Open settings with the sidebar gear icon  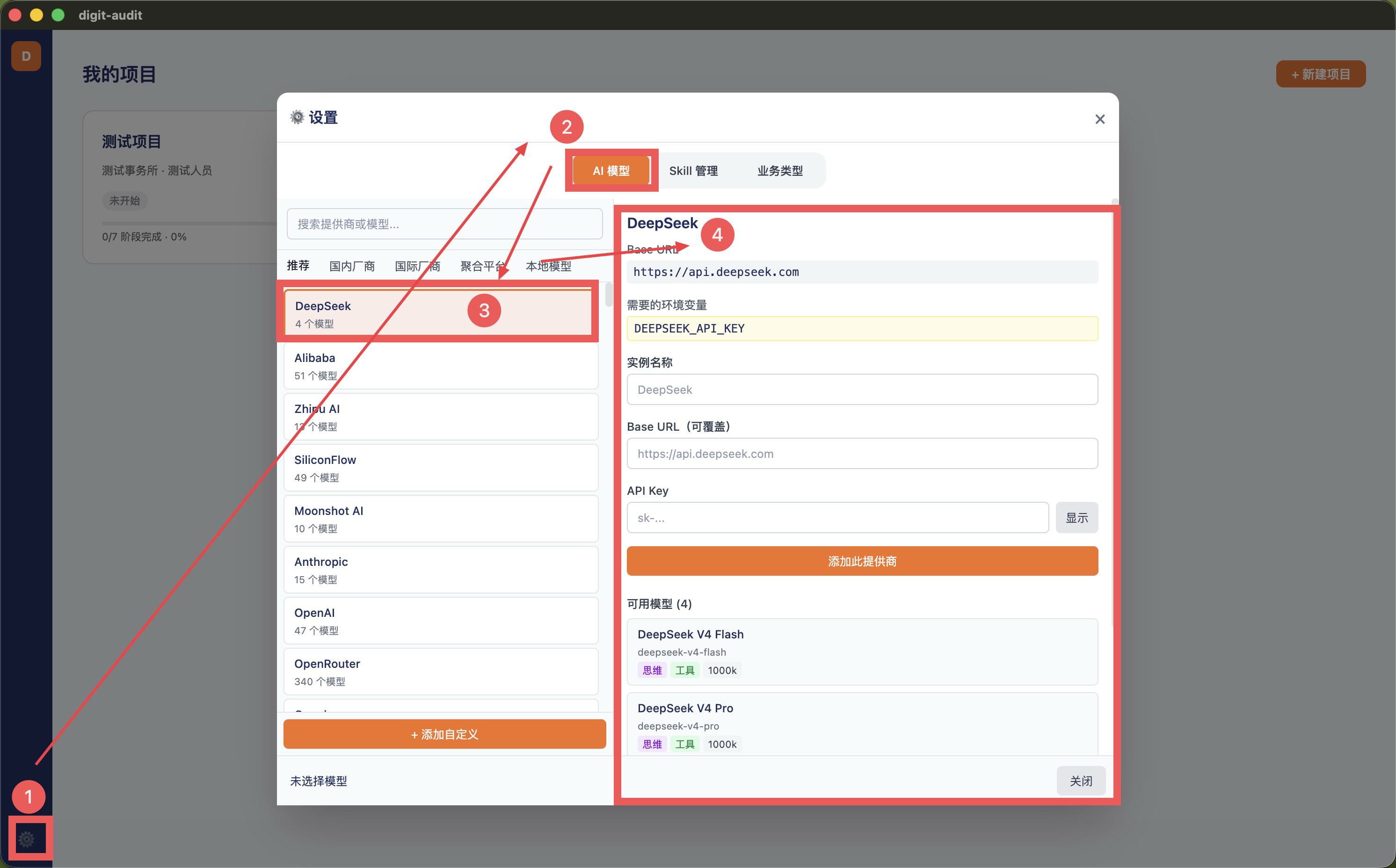point(26,839)
